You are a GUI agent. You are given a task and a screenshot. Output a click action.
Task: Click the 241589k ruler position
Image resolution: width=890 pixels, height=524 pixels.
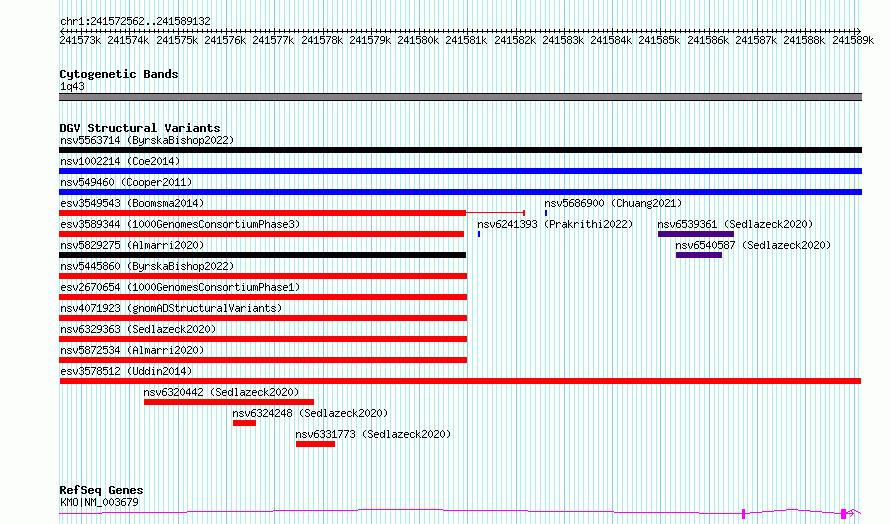853,40
